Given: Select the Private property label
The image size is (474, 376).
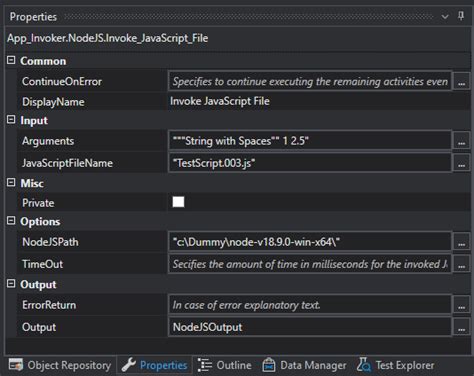Looking at the screenshot, I should (38, 203).
